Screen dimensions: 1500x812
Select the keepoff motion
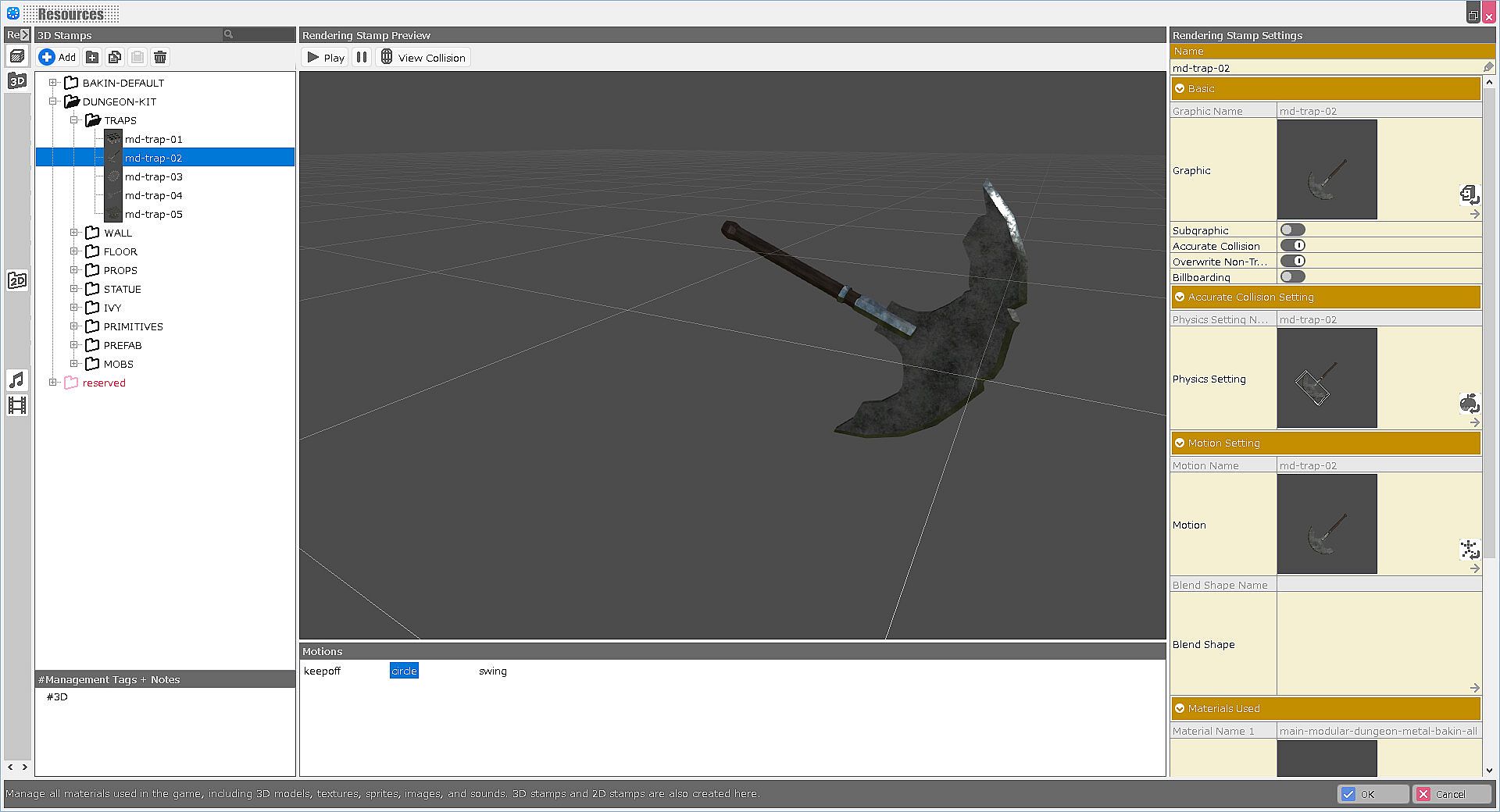click(x=322, y=671)
